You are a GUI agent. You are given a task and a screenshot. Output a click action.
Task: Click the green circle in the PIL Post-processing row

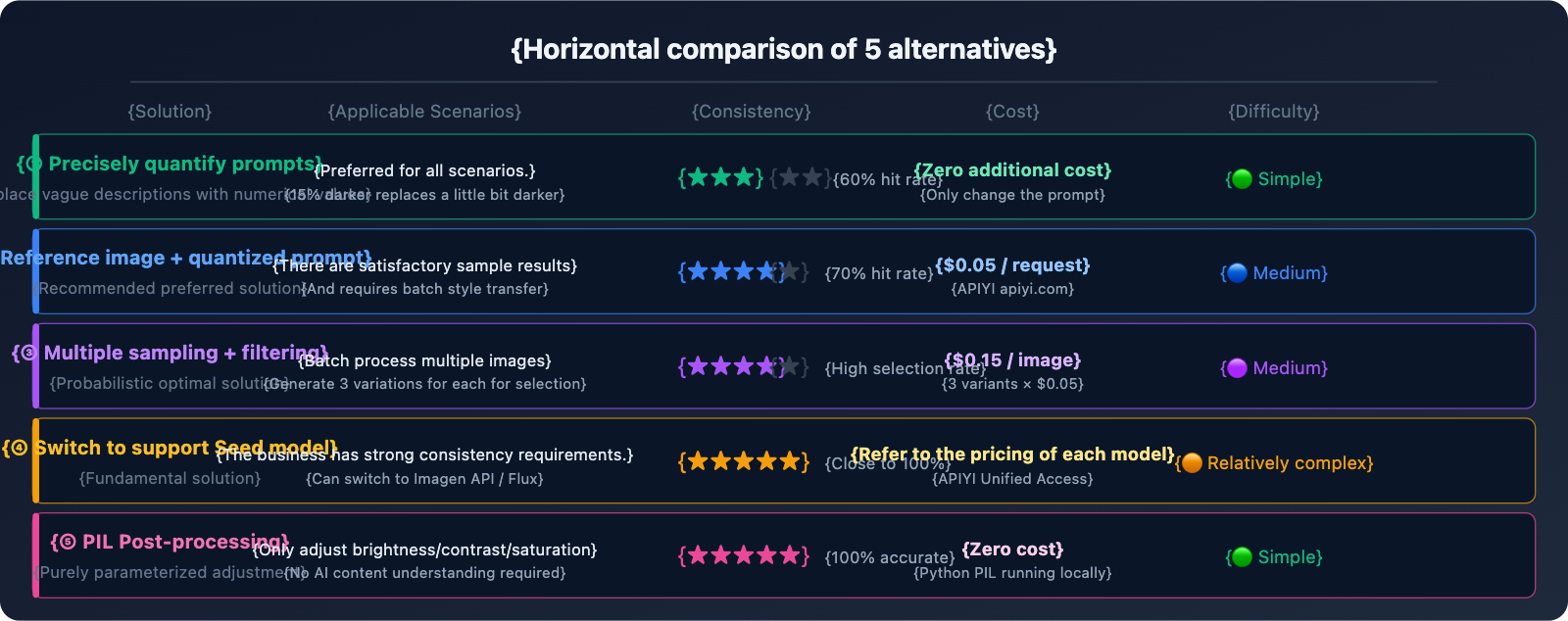pyautogui.click(x=1242, y=557)
